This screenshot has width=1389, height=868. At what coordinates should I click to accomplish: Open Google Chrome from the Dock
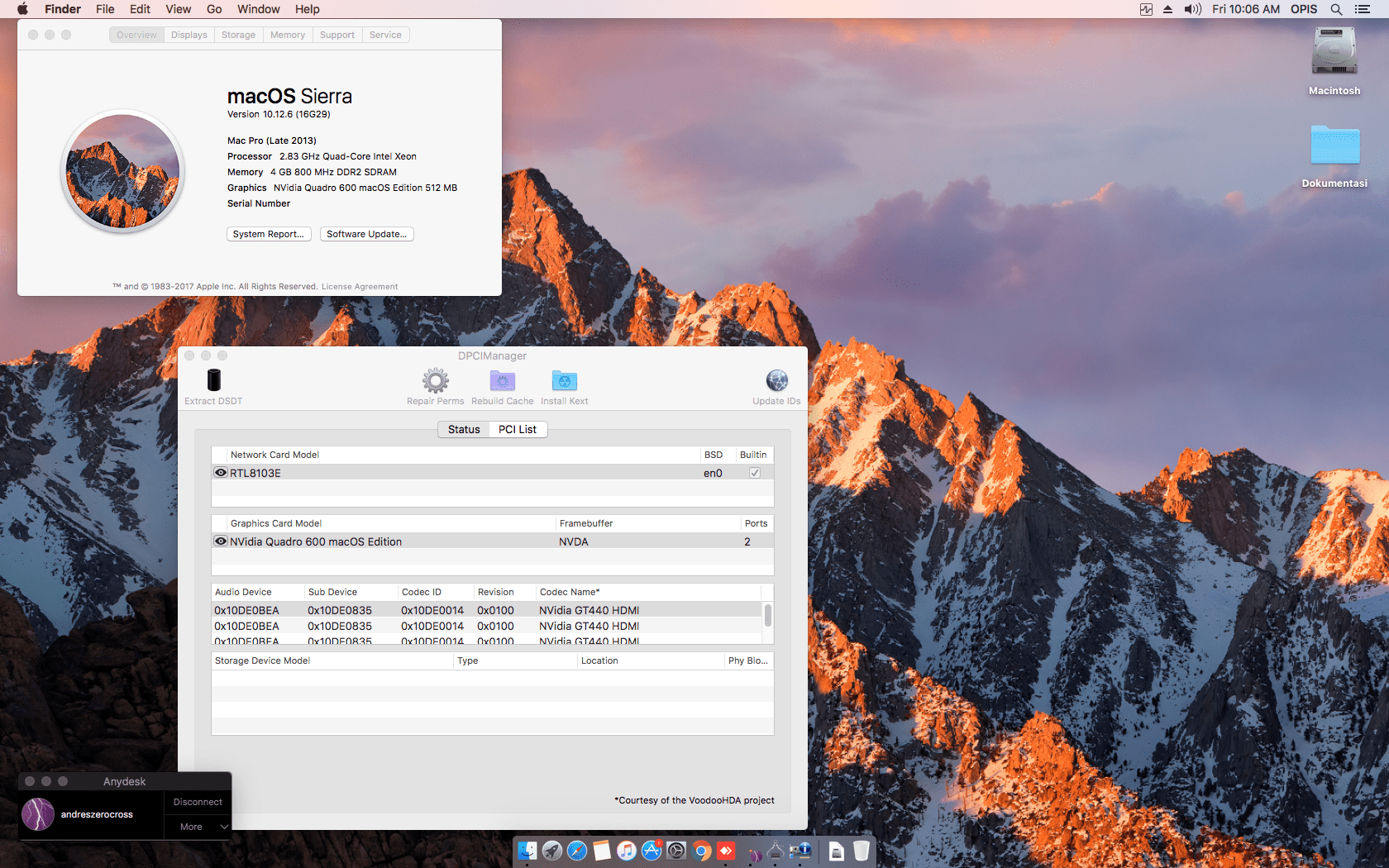(701, 851)
